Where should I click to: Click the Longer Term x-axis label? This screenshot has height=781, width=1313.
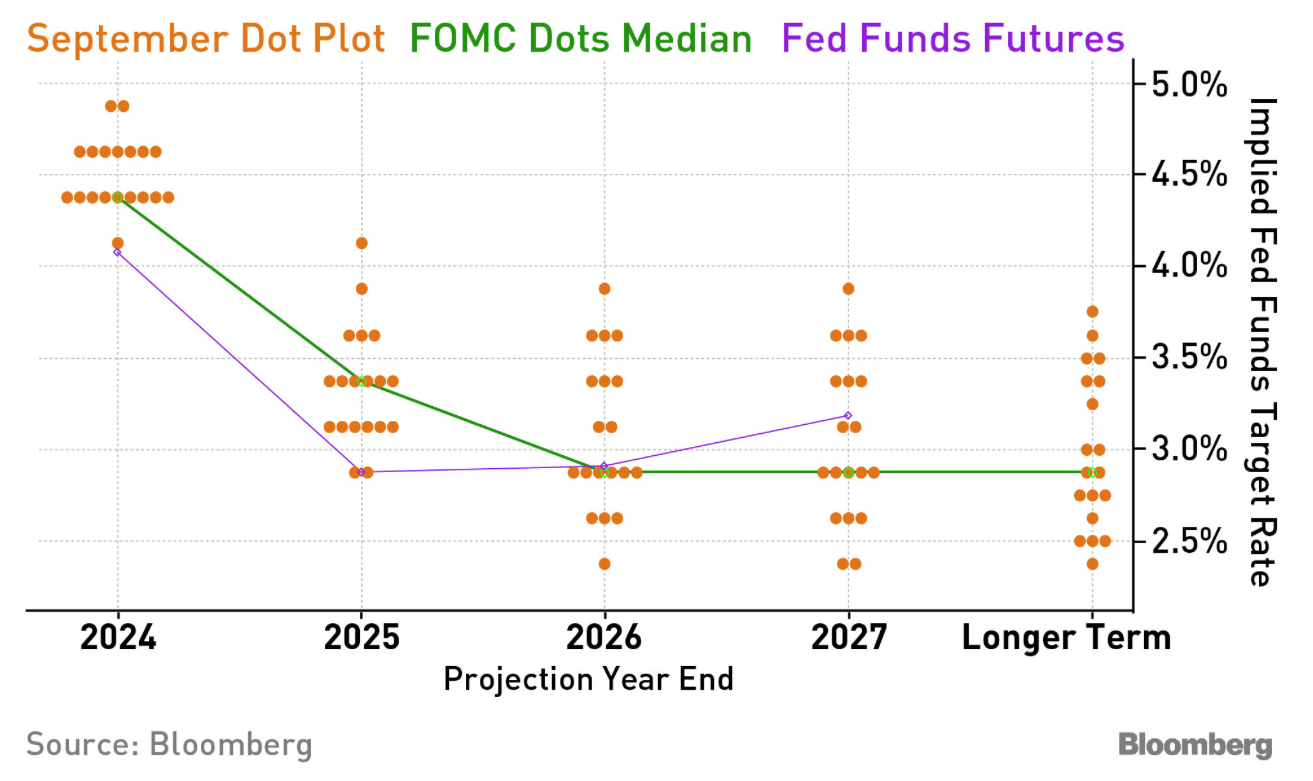point(1066,637)
